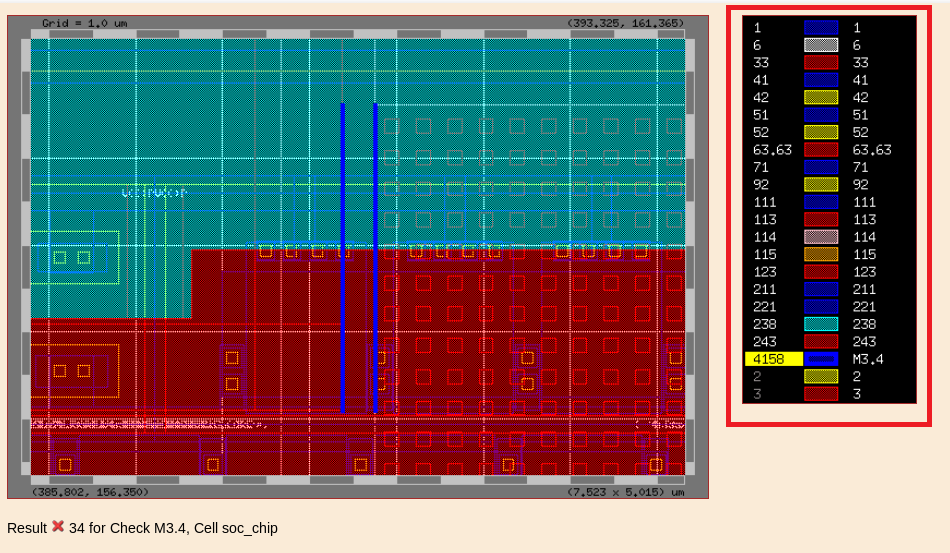The image size is (950, 553).
Task: Click the red swatch for layer 243
Action: coord(821,342)
